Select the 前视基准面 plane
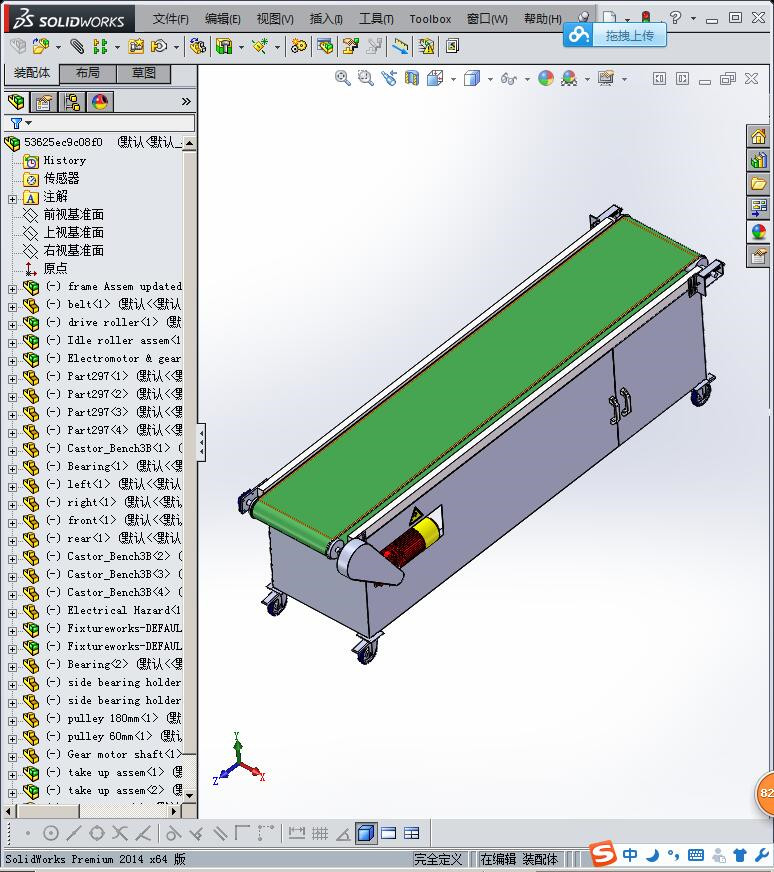The width and height of the screenshot is (774, 872). (x=74, y=214)
